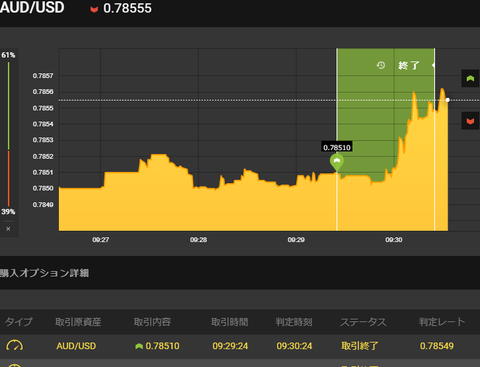Click the red down arrow beside 0.78555

tap(94, 9)
